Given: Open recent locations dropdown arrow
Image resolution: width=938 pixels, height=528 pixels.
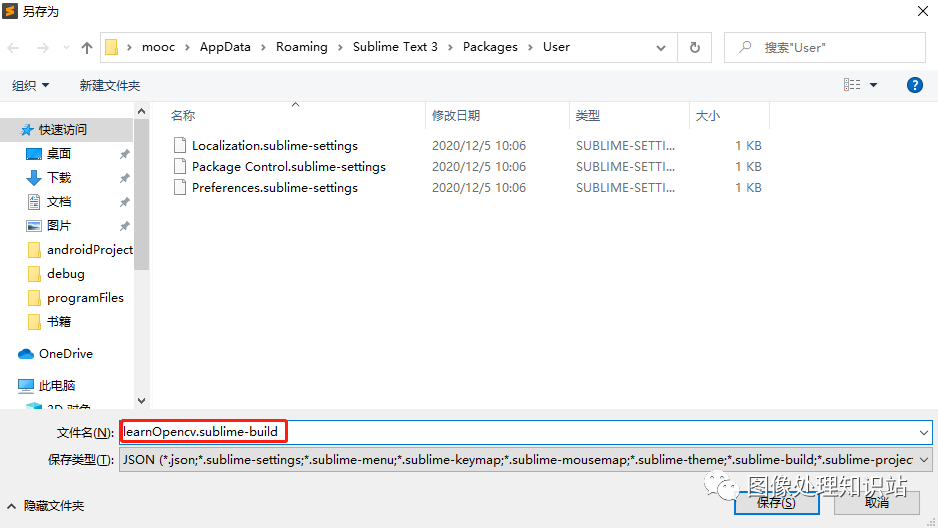Looking at the screenshot, I should (x=66, y=48).
